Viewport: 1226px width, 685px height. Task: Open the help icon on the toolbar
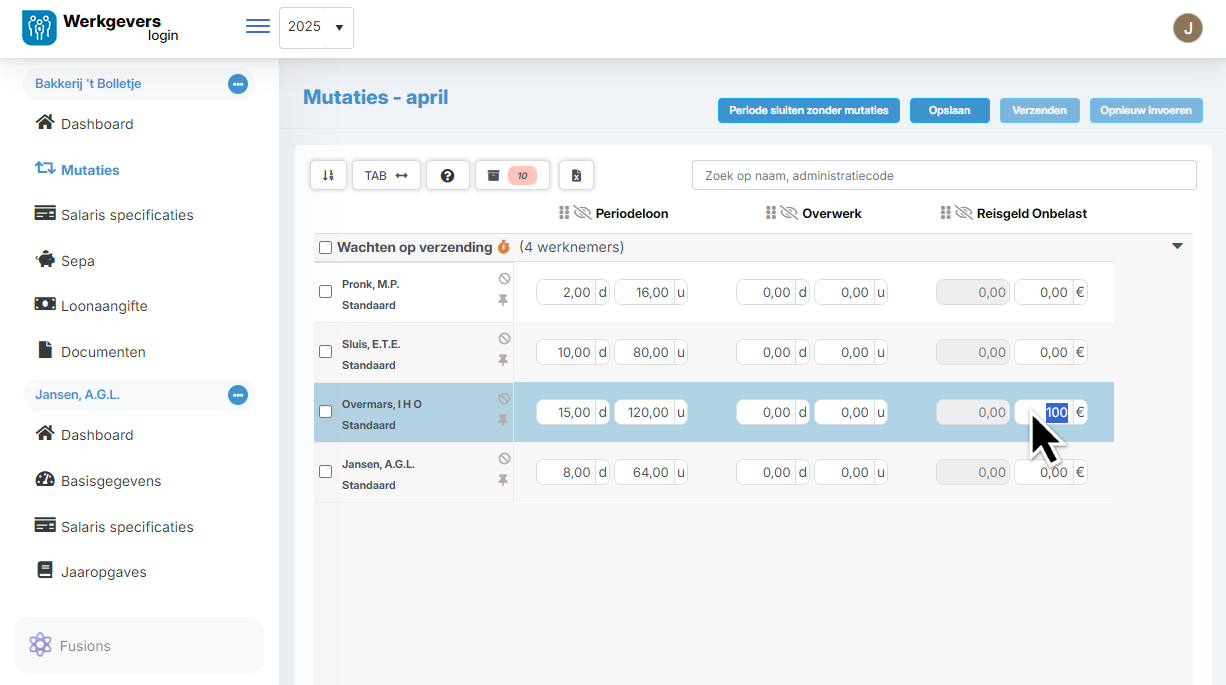447,175
